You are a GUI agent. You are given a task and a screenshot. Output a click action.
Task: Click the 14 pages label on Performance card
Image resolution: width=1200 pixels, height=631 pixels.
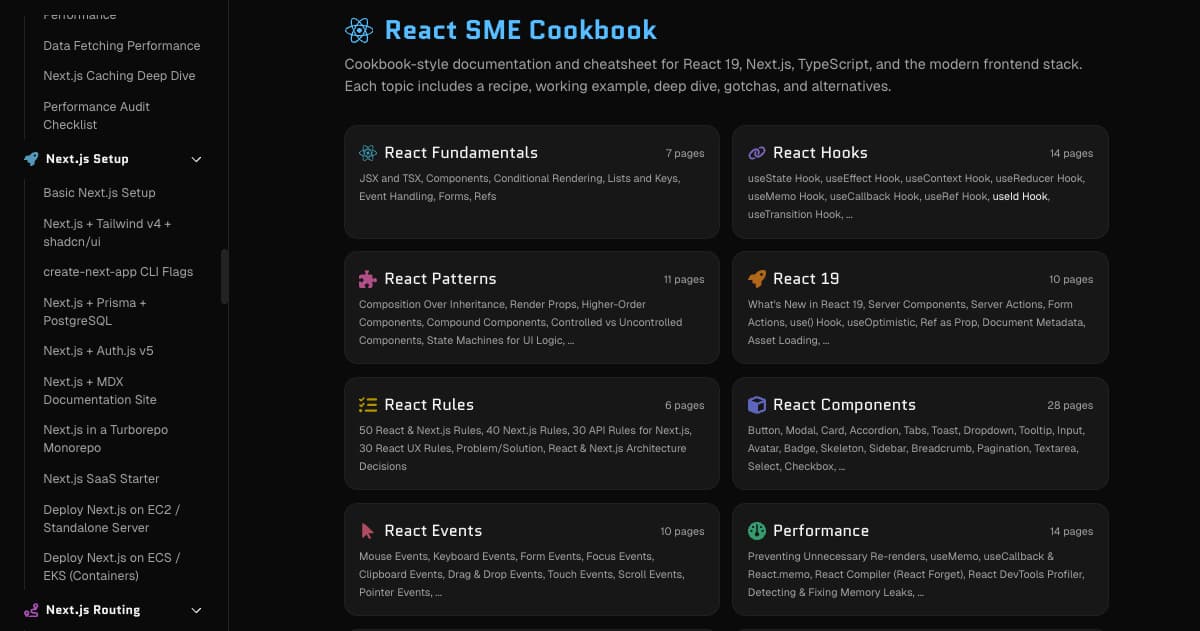[1071, 532]
